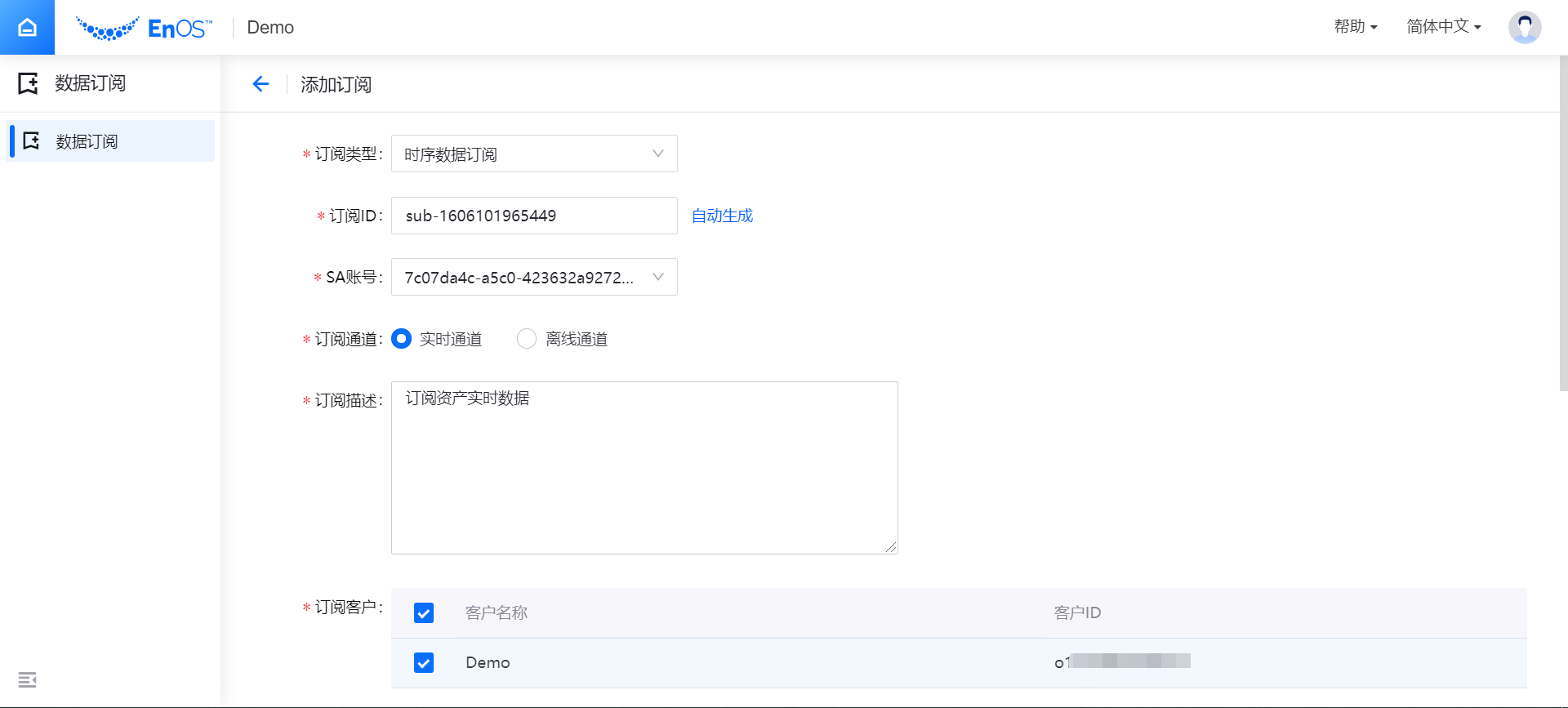Select the 实时通道 radio button
Image resolution: width=1568 pixels, height=708 pixels.
coord(401,338)
